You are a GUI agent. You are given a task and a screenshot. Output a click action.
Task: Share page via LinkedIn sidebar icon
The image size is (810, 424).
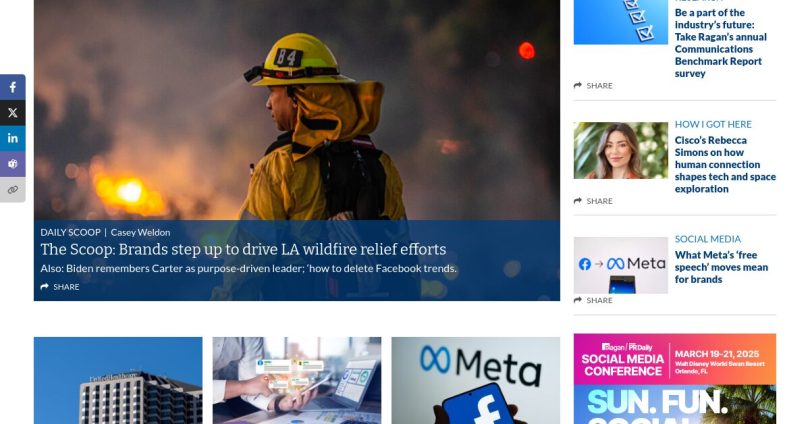click(x=12, y=138)
